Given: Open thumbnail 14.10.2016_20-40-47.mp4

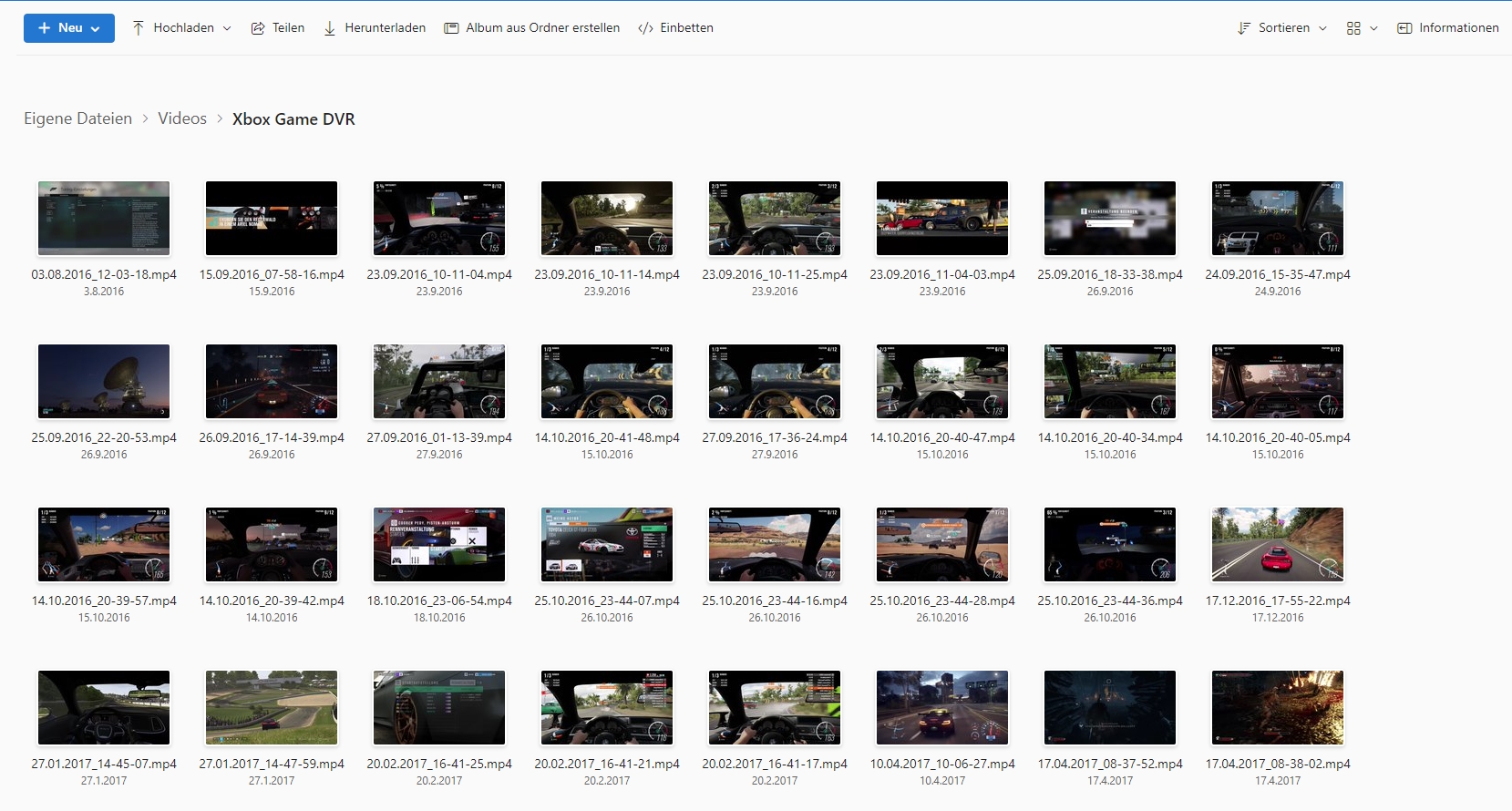Looking at the screenshot, I should pos(942,381).
